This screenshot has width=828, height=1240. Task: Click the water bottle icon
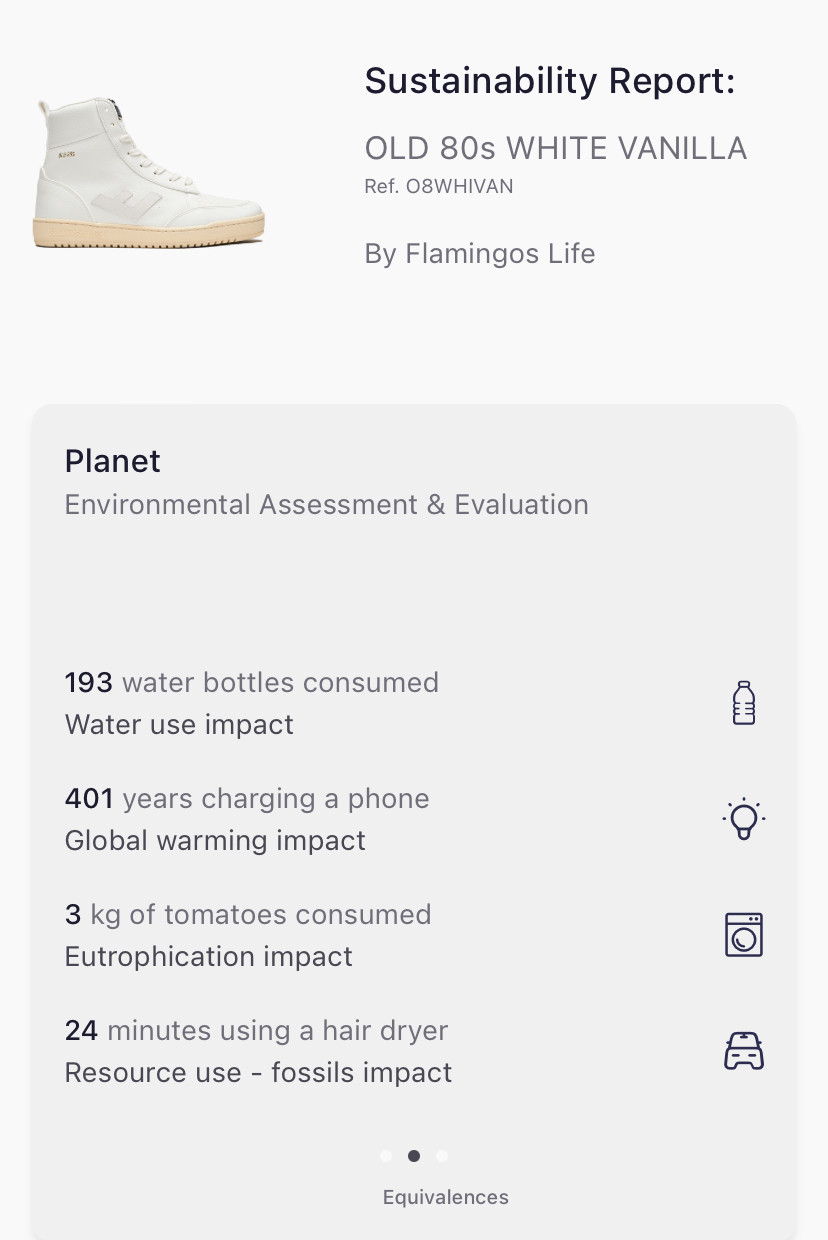click(x=743, y=702)
